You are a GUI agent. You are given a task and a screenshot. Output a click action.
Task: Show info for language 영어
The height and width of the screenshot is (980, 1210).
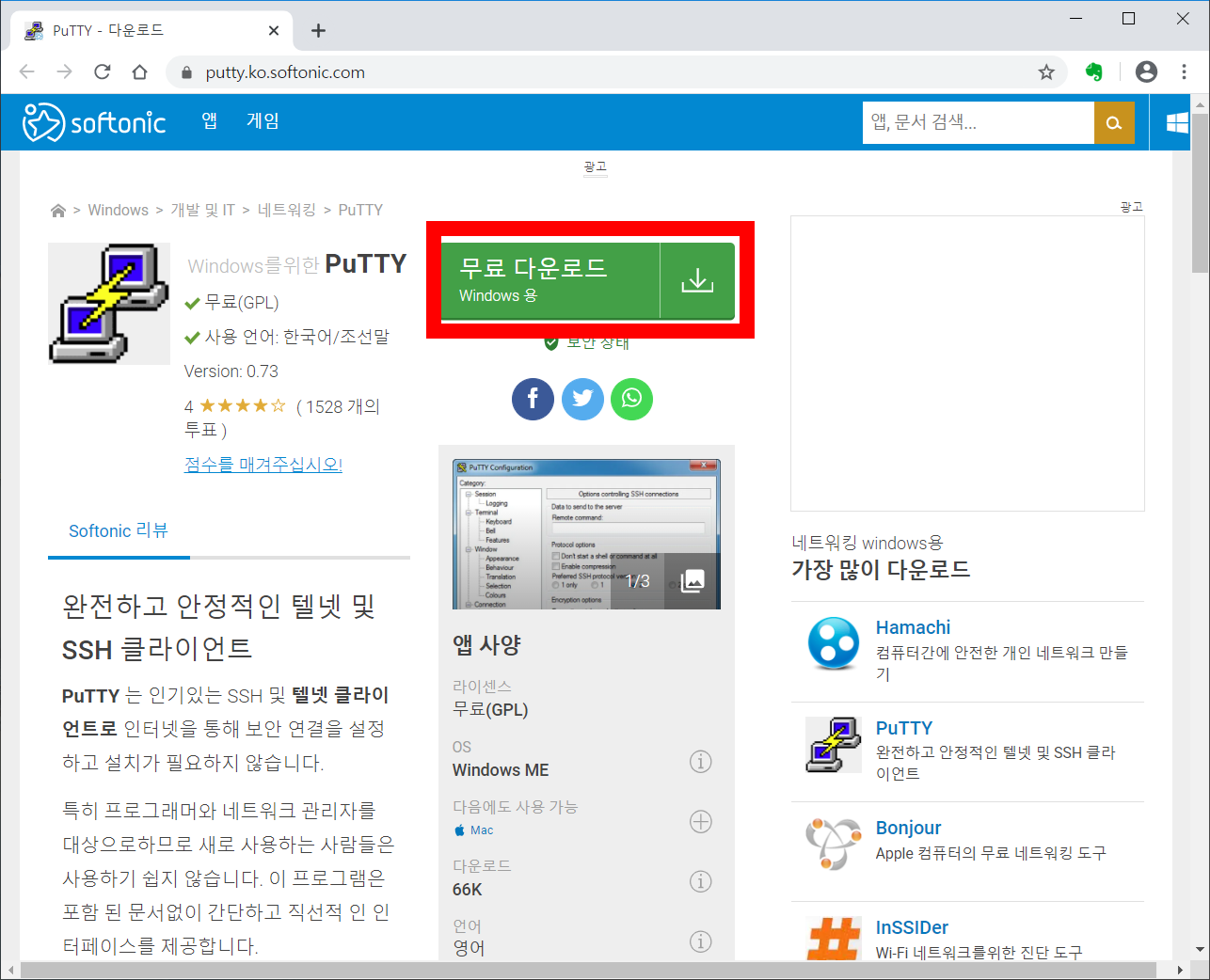pyautogui.click(x=701, y=941)
